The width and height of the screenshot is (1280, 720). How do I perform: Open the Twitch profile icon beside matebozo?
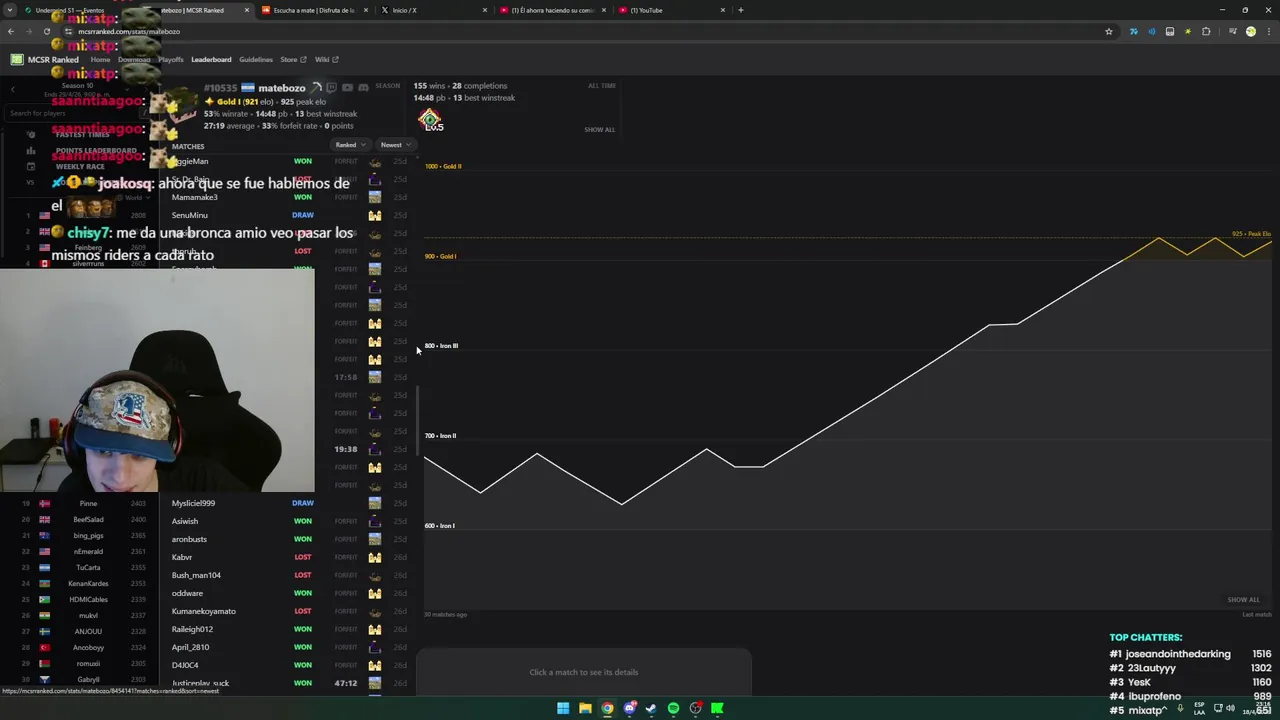coord(331,88)
